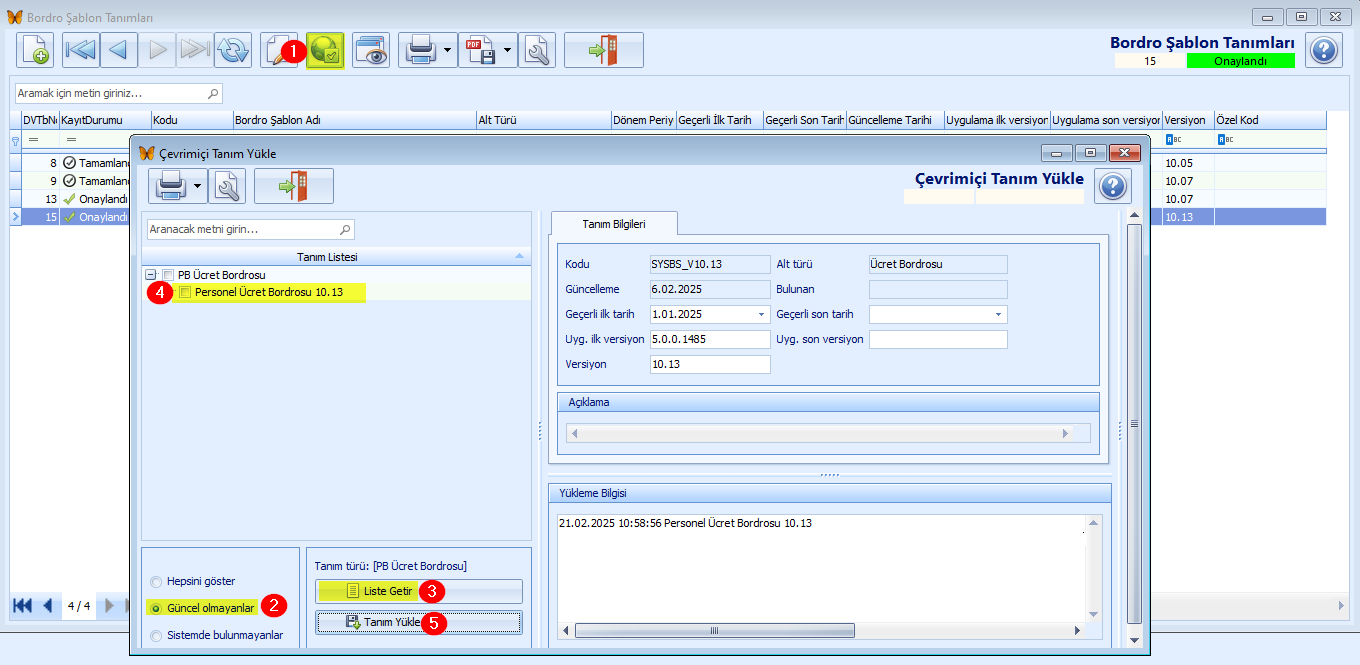Export to PDF from main toolbar

[x=480, y=50]
